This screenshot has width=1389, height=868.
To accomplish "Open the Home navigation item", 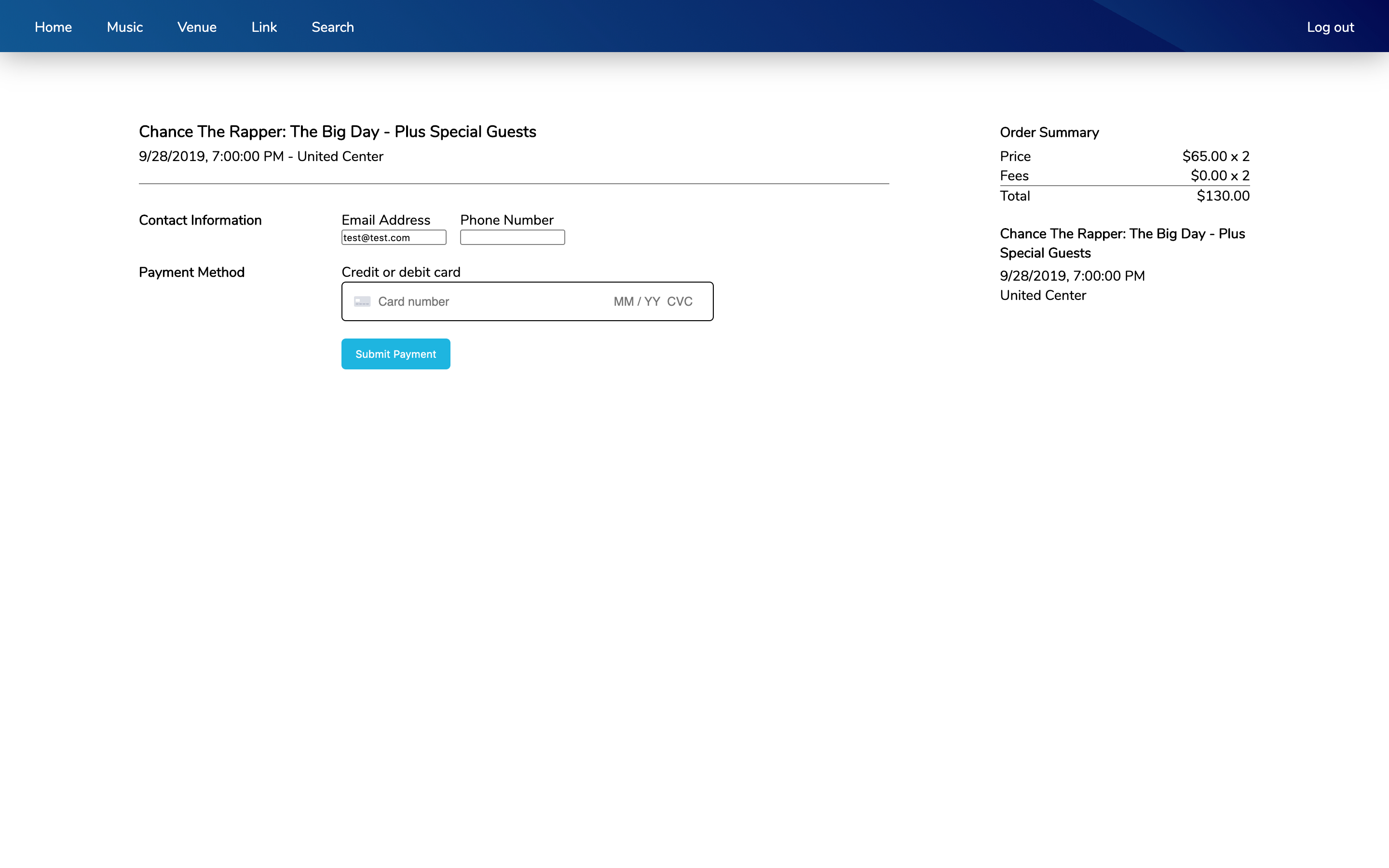I will 53,27.
